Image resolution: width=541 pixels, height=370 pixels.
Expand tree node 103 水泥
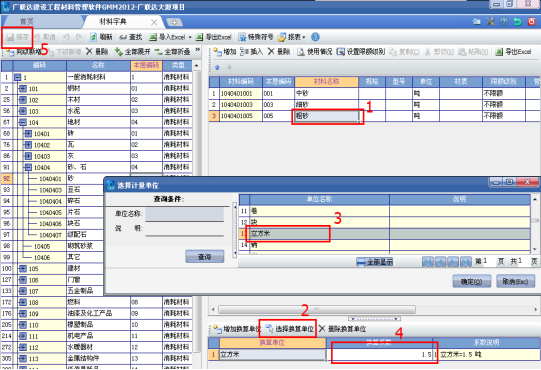[x=22, y=111]
